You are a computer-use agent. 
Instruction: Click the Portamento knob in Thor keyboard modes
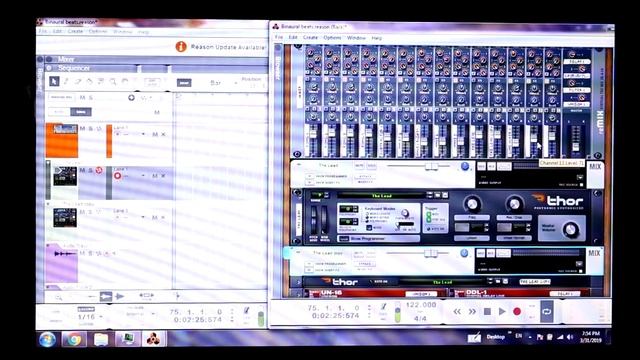(404, 213)
